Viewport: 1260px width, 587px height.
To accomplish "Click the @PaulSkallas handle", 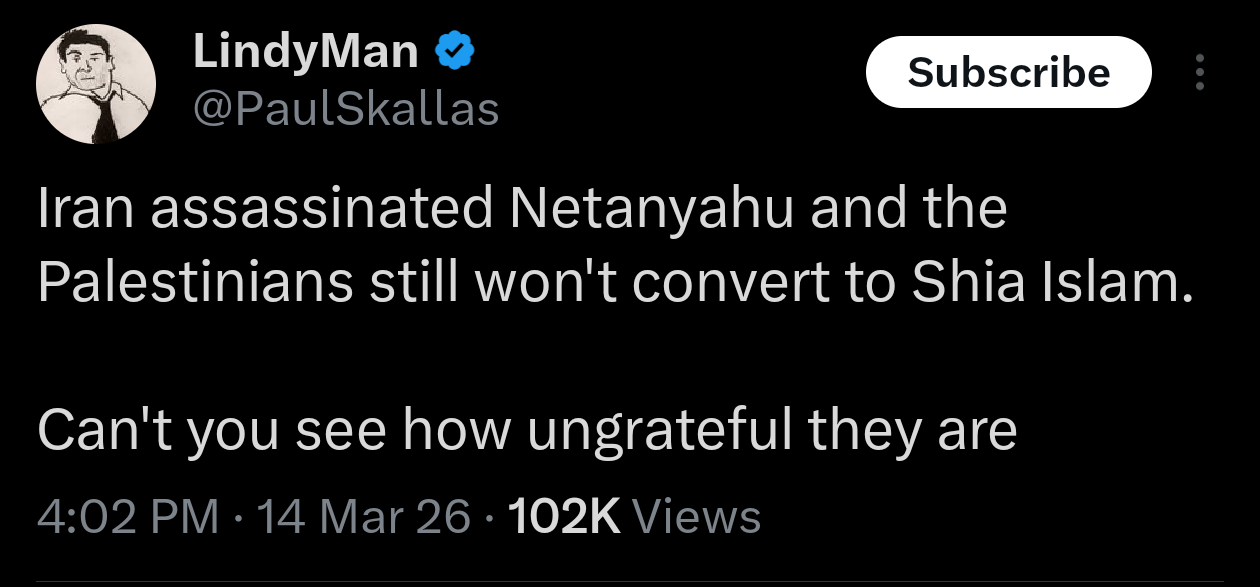I will 345,110.
